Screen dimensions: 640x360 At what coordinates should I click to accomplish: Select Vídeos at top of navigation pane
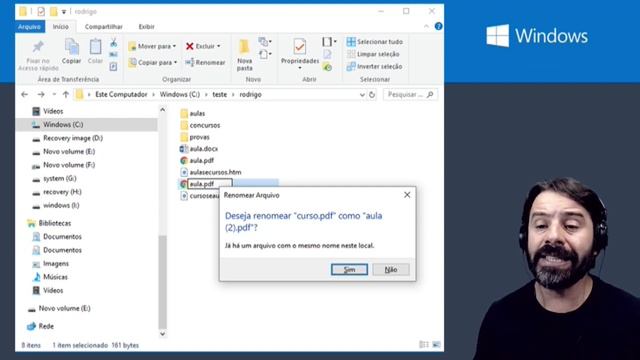click(x=53, y=111)
